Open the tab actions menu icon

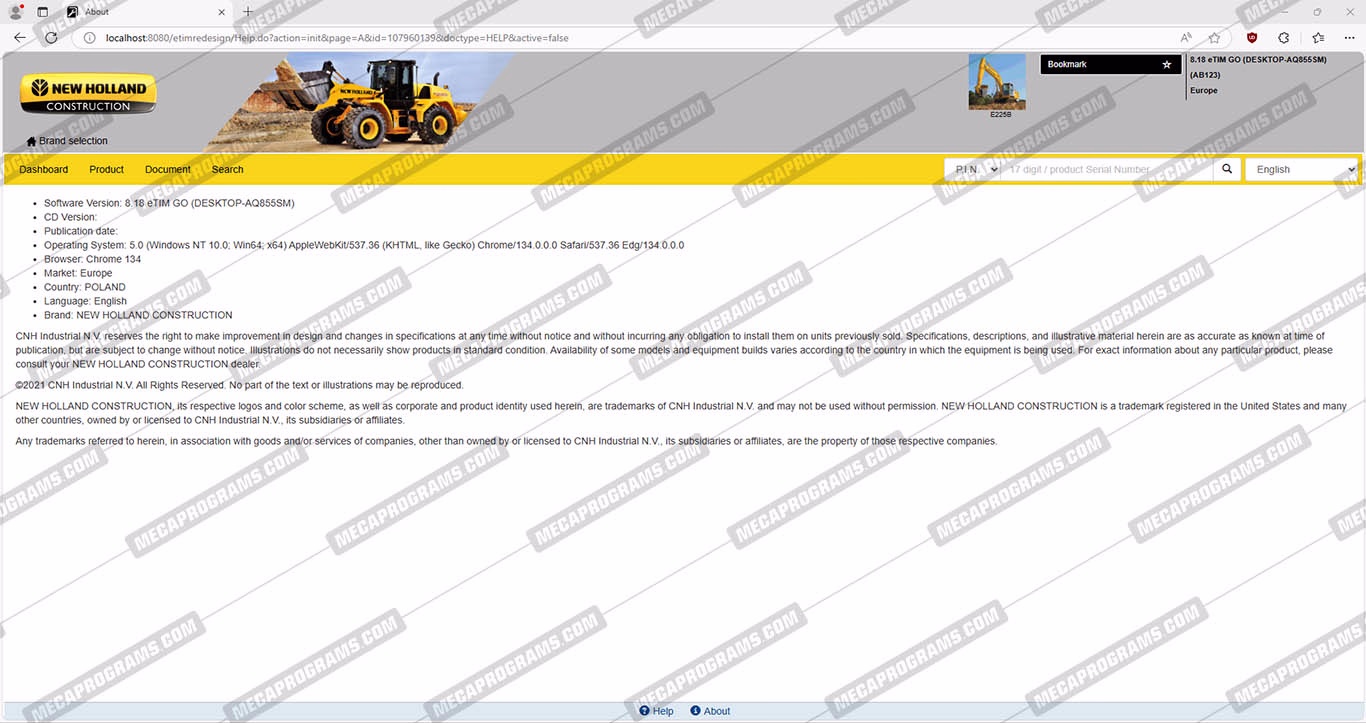pos(42,12)
